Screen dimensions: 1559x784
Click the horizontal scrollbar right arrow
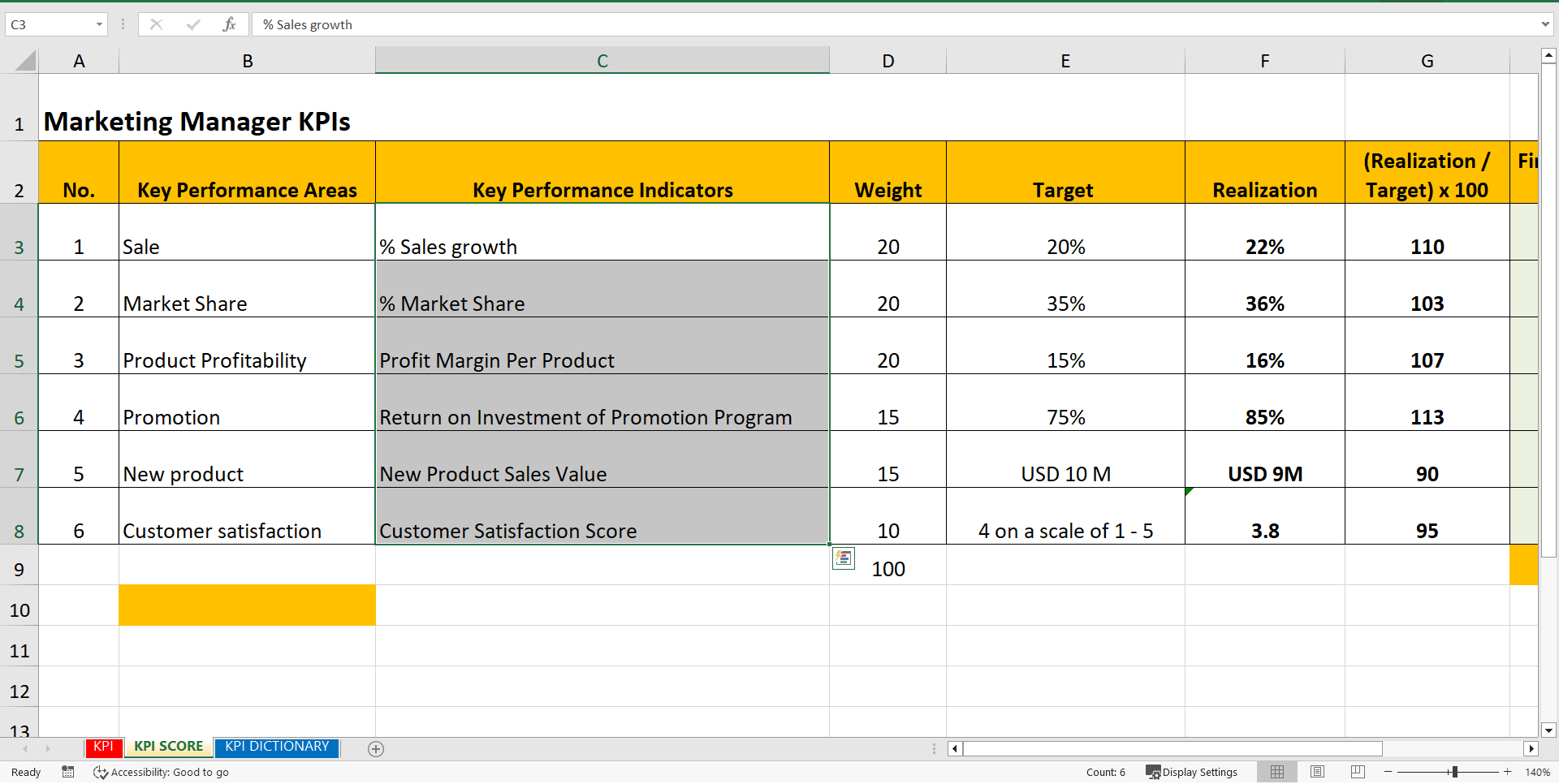tap(1531, 748)
